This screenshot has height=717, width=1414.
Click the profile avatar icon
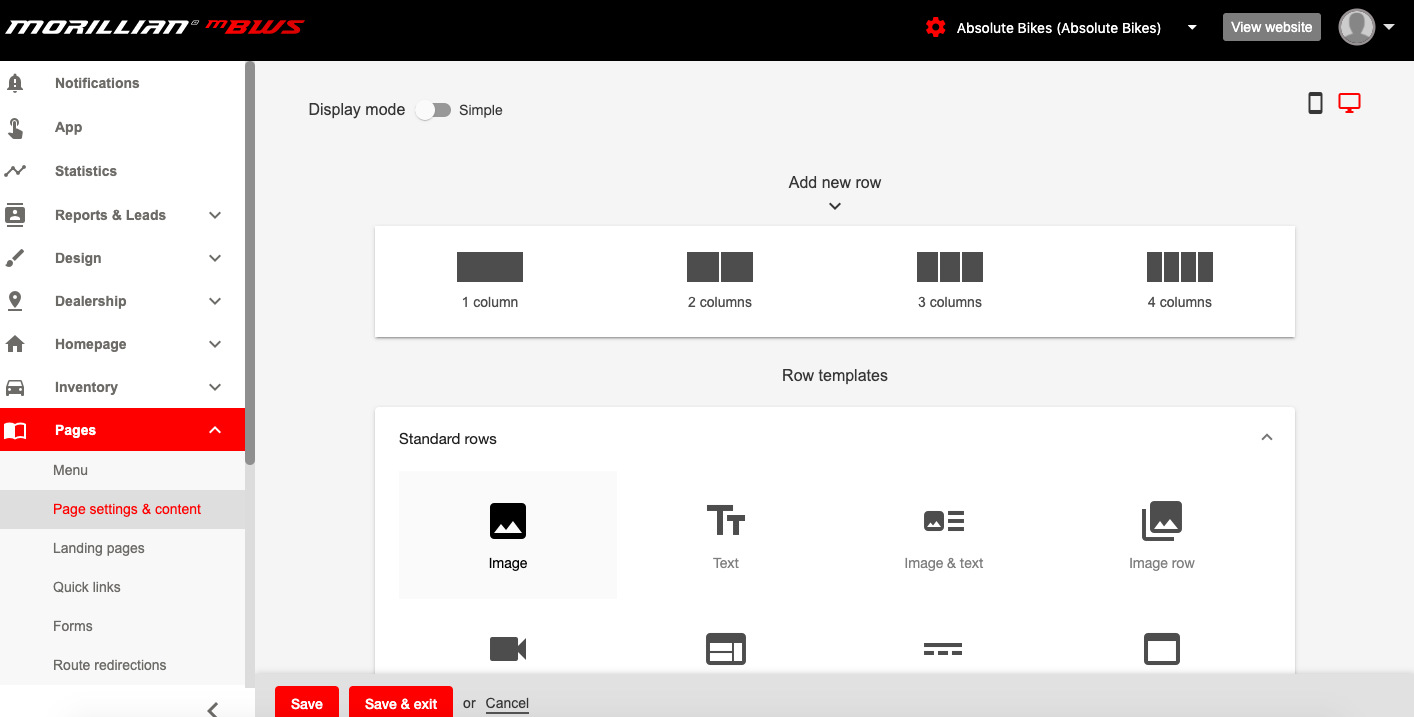[x=1356, y=27]
